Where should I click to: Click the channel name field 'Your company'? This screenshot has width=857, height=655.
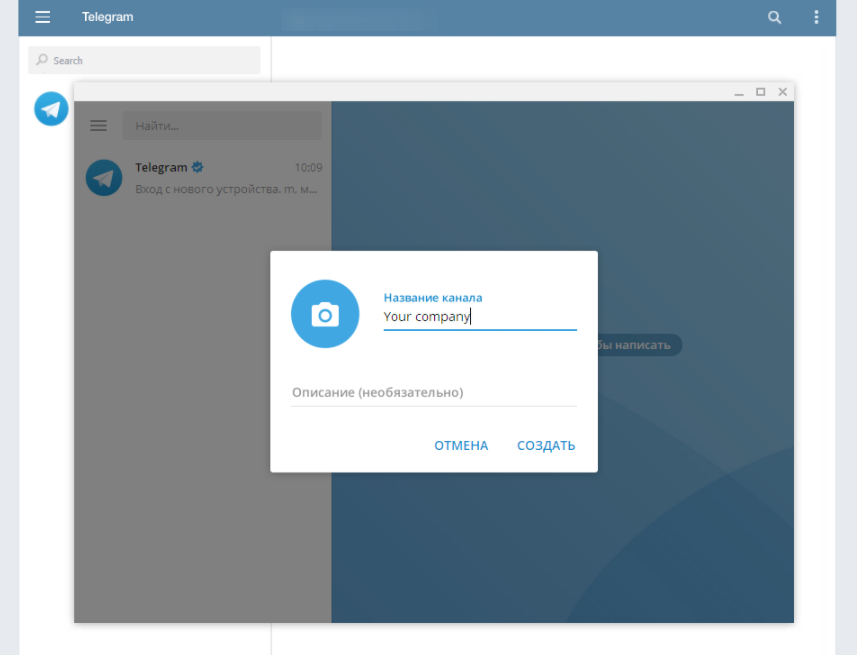tap(480, 317)
